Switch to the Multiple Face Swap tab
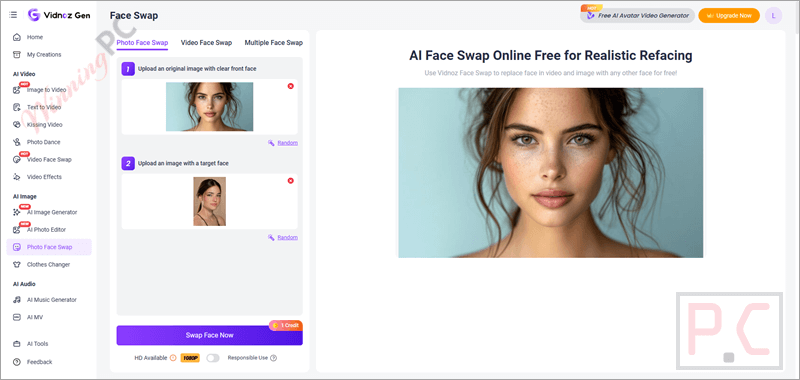Screen dimensions: 800x380 (273, 43)
